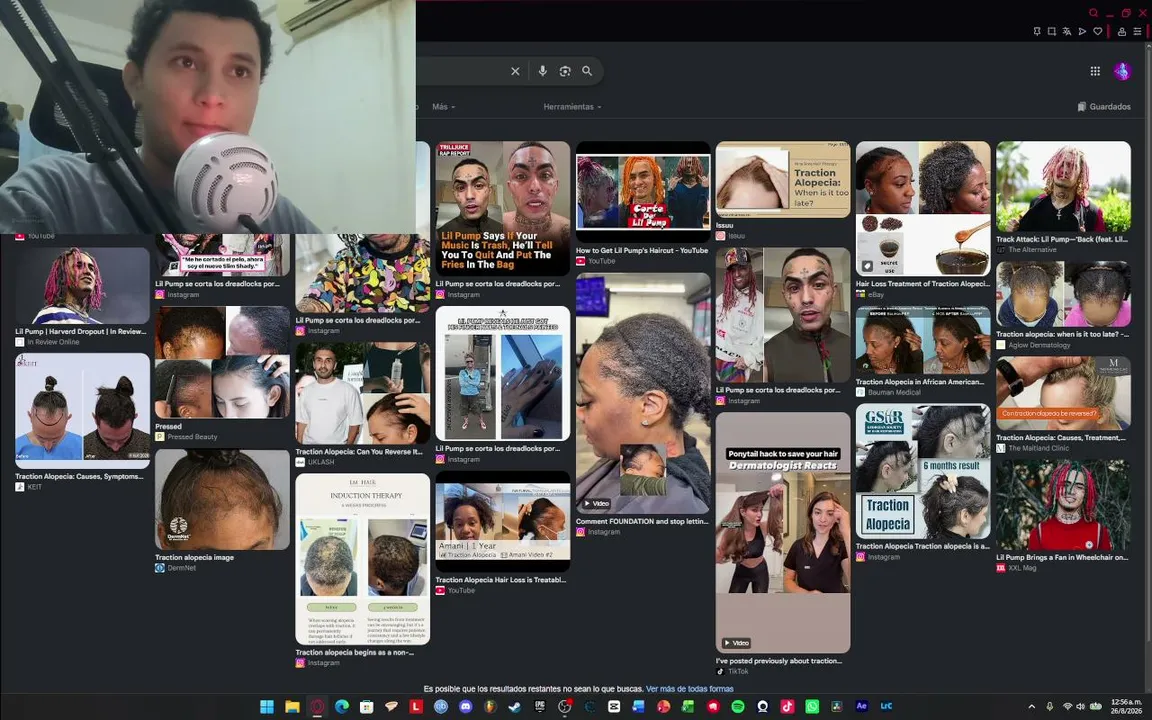Image resolution: width=1152 pixels, height=720 pixels.
Task: Open 'Track Attack: Lil Pump' result title
Action: (x=1062, y=240)
